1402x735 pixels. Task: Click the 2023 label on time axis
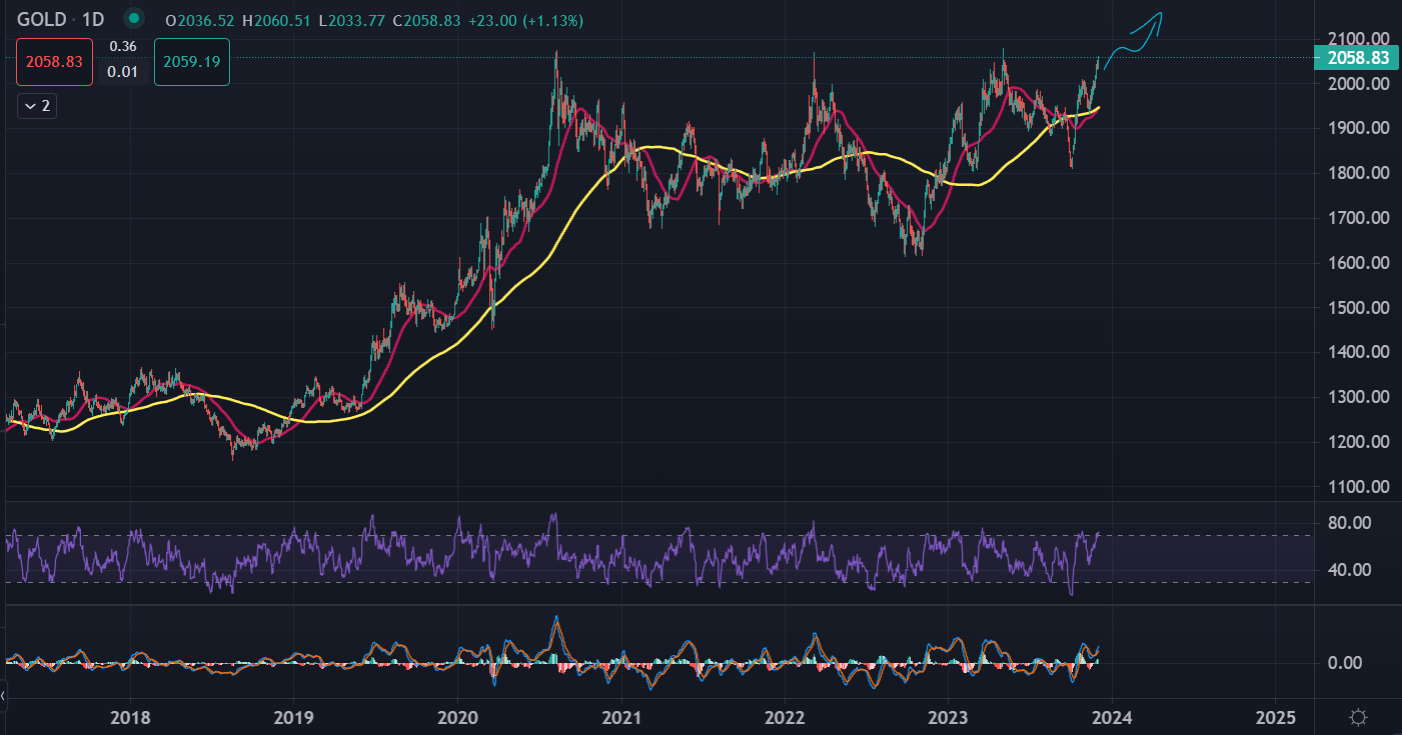tap(947, 717)
